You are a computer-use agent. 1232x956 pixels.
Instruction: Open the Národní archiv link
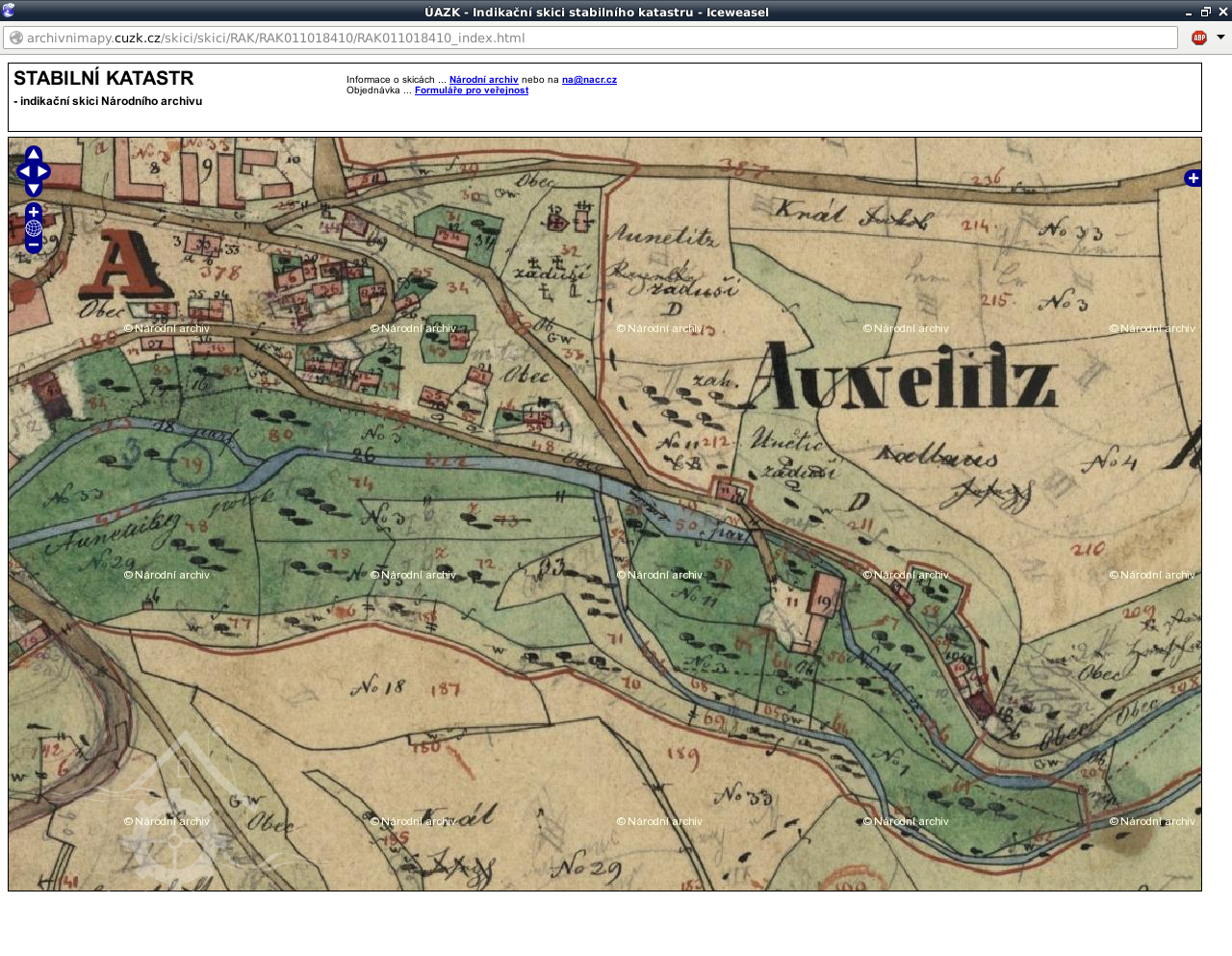click(483, 80)
